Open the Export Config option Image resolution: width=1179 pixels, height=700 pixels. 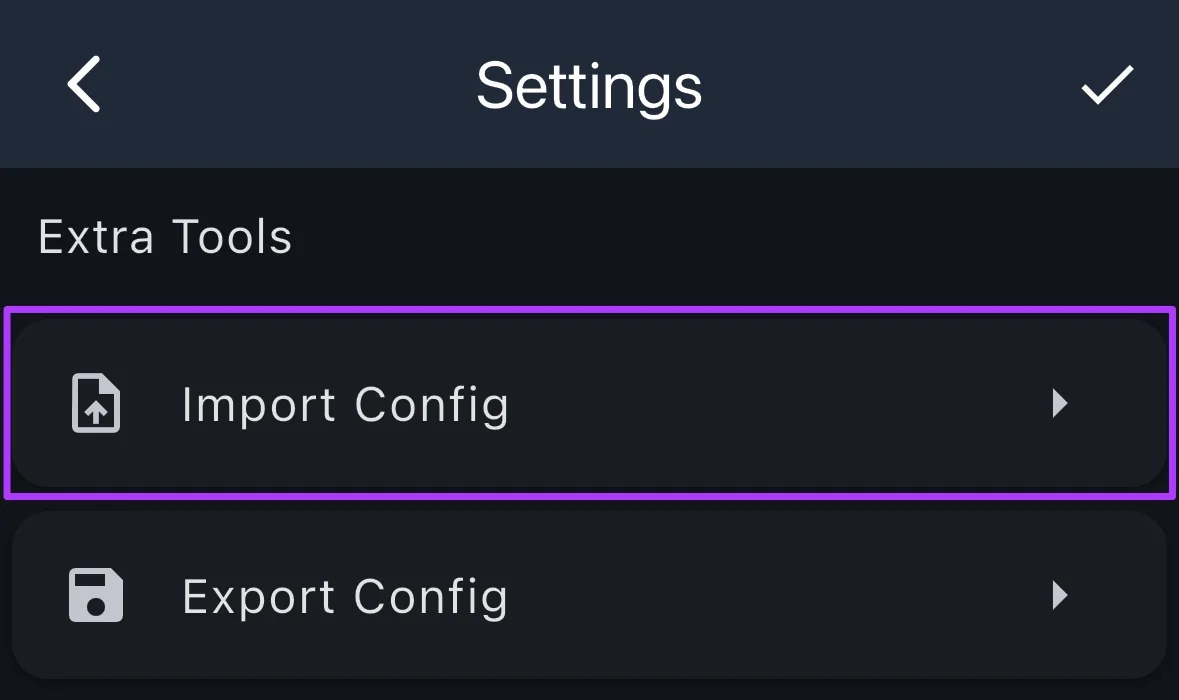pos(589,595)
